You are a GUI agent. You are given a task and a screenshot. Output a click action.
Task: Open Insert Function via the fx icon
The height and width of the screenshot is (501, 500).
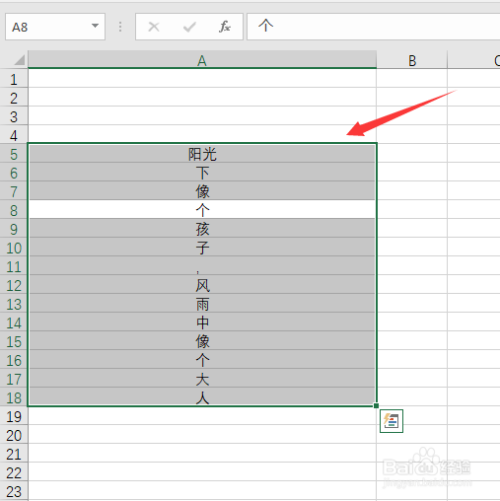[x=225, y=27]
